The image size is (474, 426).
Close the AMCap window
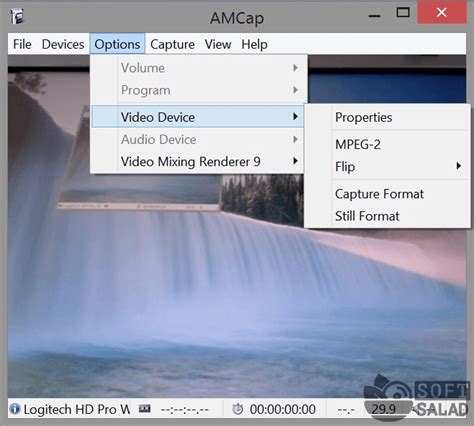click(x=442, y=13)
